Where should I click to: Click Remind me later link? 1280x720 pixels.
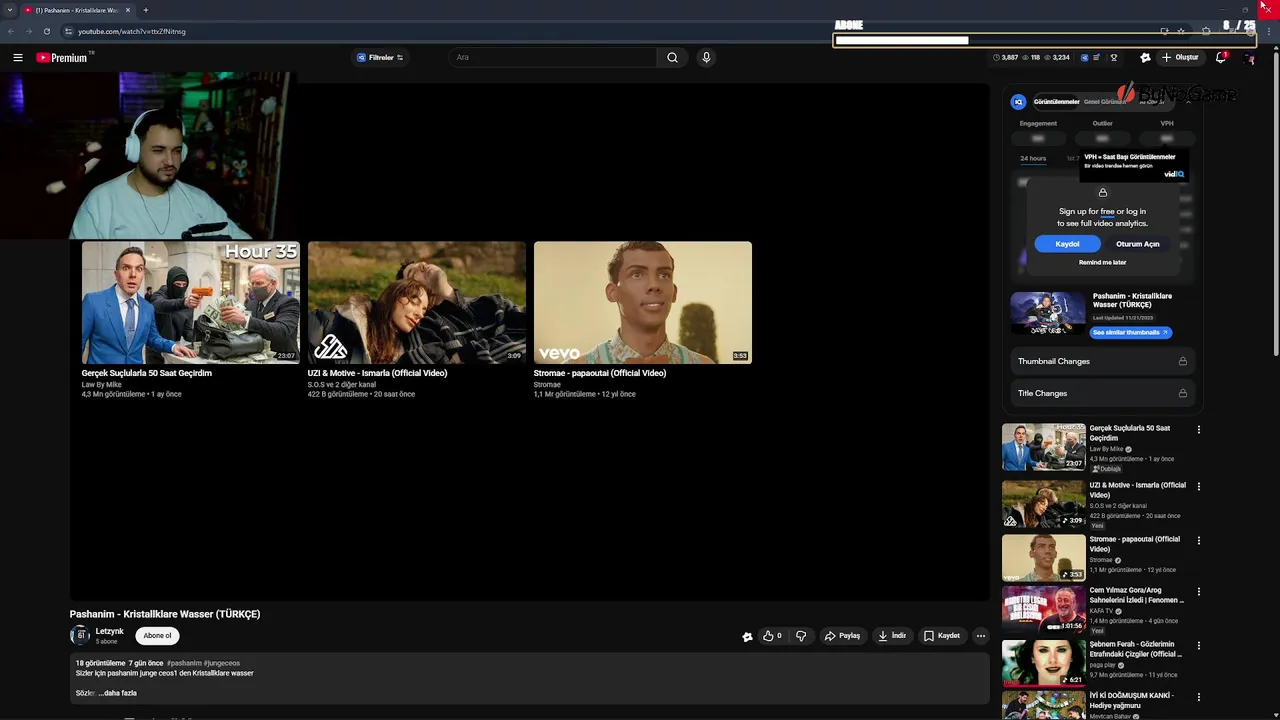point(1102,262)
